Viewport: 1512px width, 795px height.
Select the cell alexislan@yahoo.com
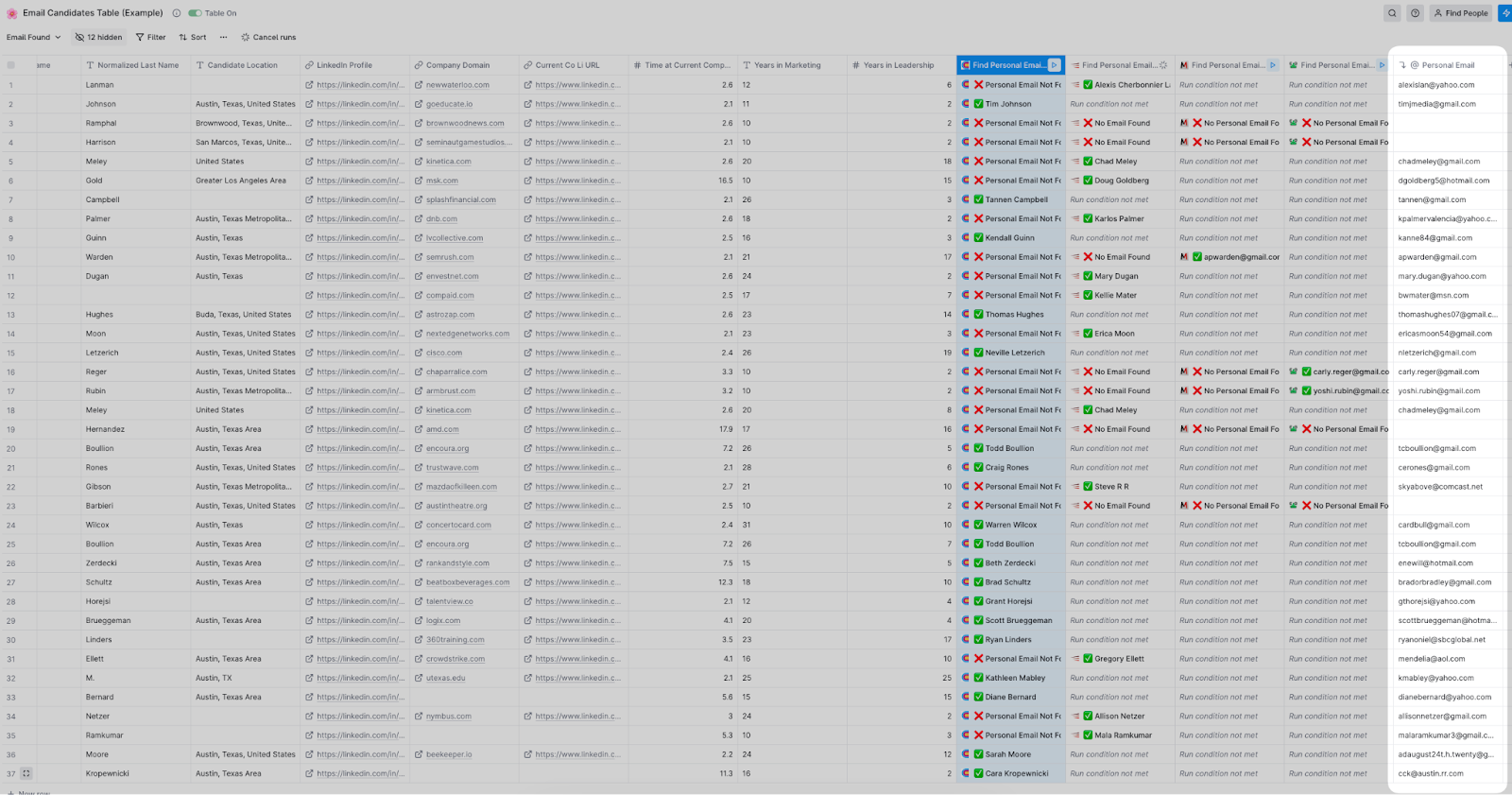(1448, 85)
